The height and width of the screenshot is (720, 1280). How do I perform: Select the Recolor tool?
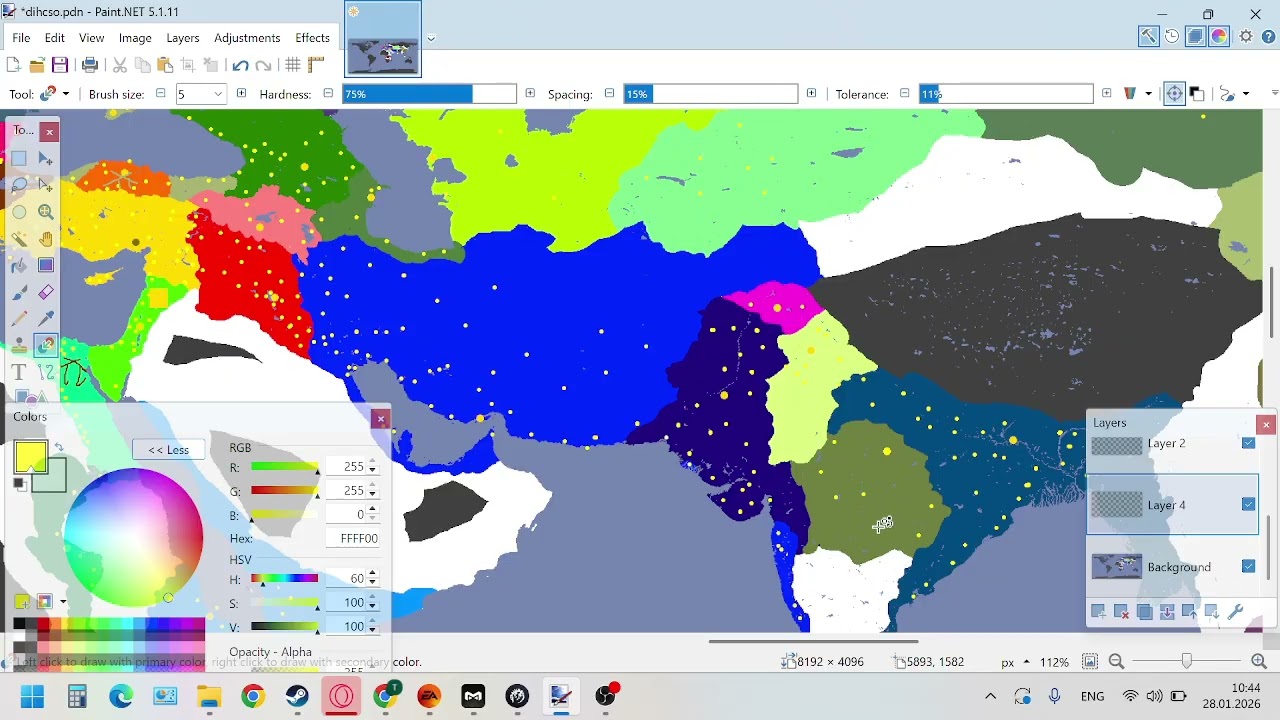tap(46, 346)
